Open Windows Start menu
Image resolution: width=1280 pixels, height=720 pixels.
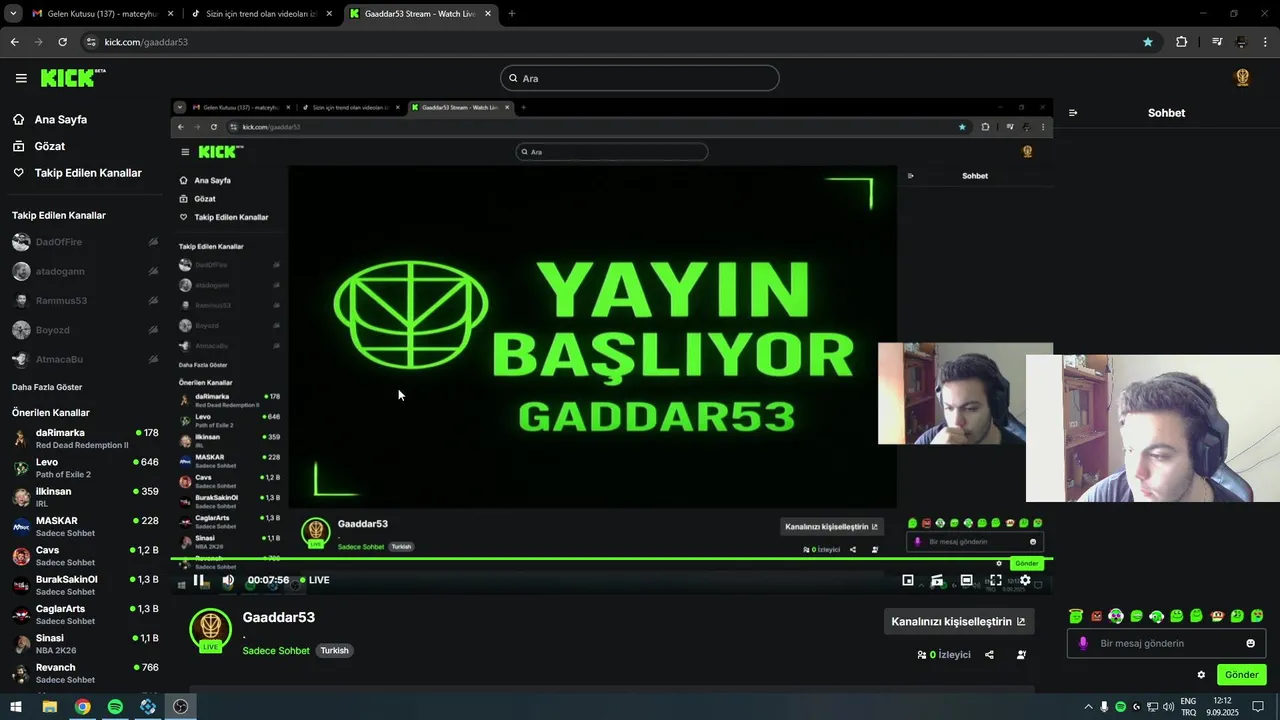[16, 707]
